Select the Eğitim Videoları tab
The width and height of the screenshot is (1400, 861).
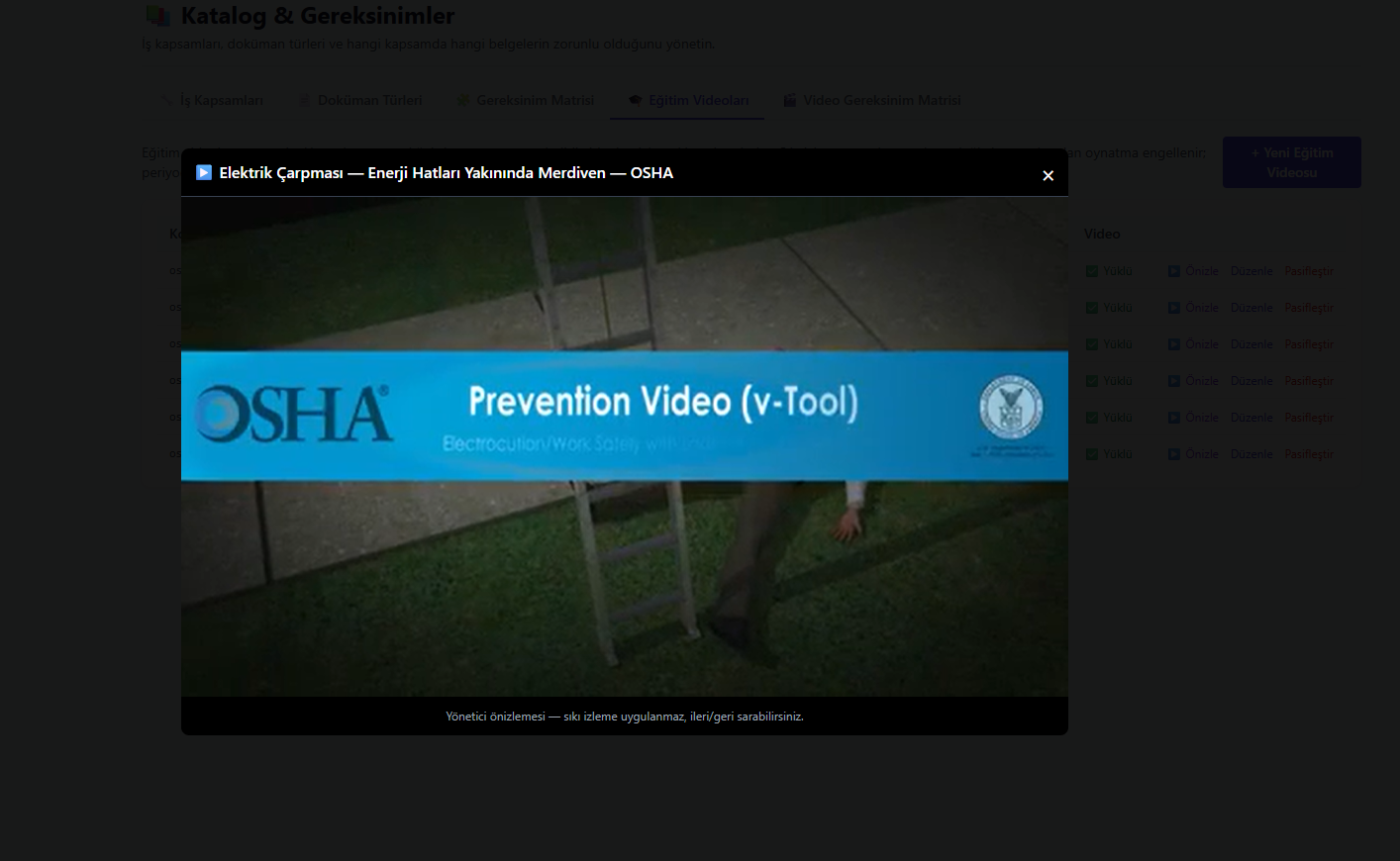[x=688, y=100]
